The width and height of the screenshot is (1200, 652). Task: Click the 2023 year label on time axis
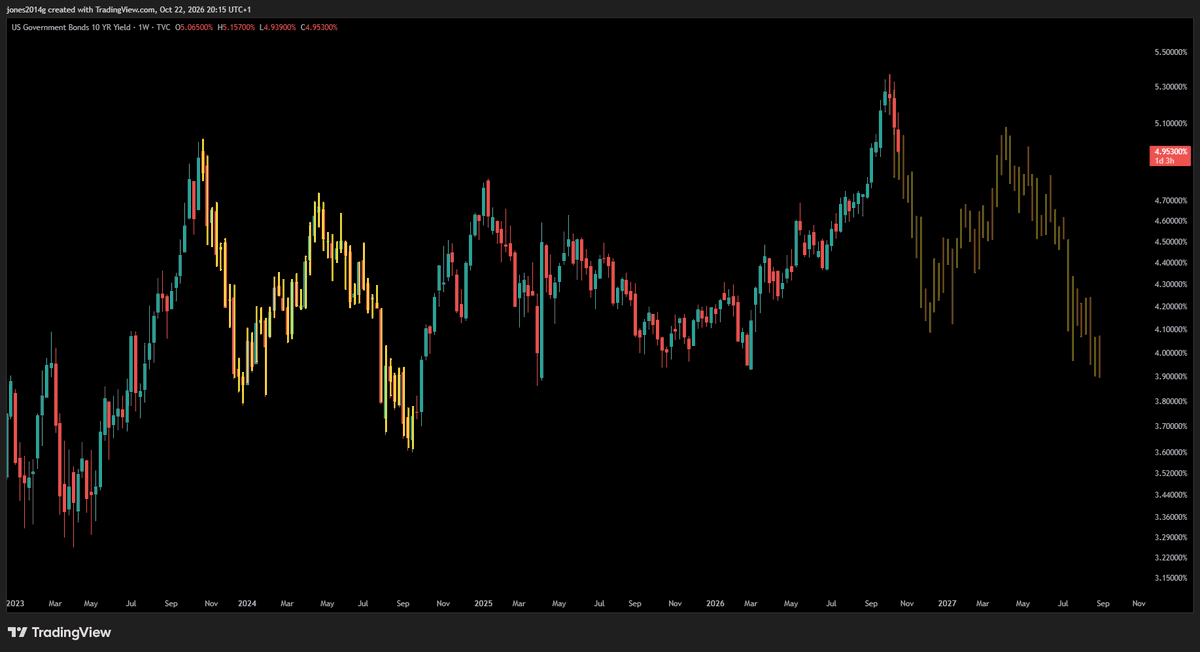point(15,604)
